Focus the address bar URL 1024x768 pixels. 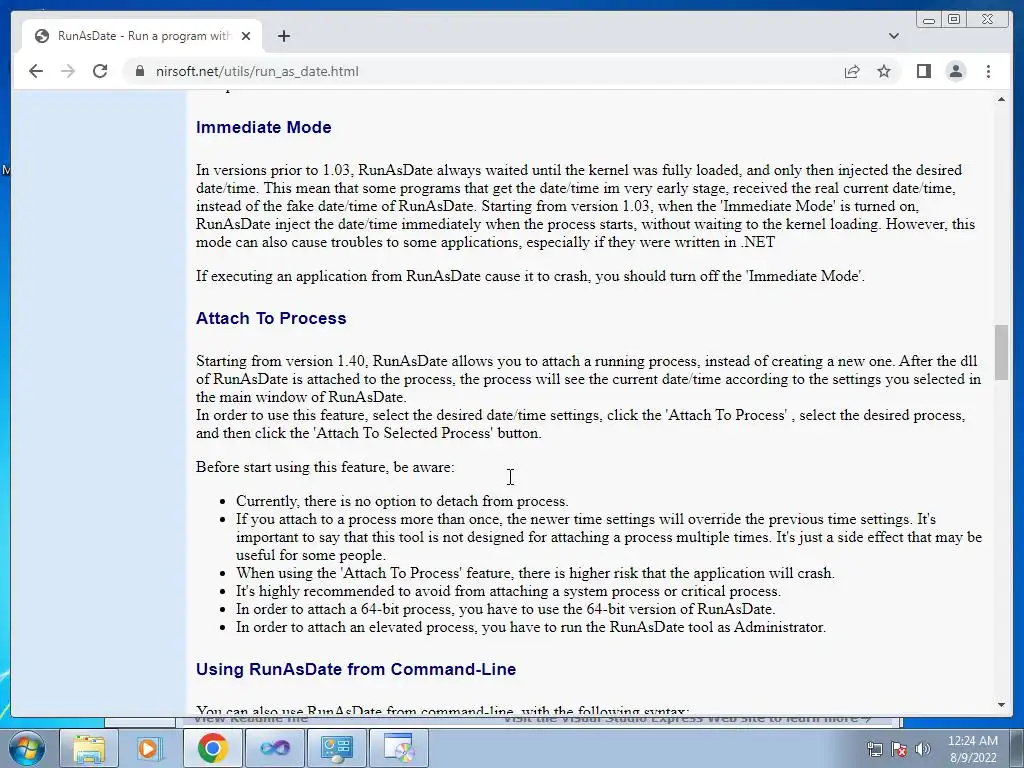point(257,71)
